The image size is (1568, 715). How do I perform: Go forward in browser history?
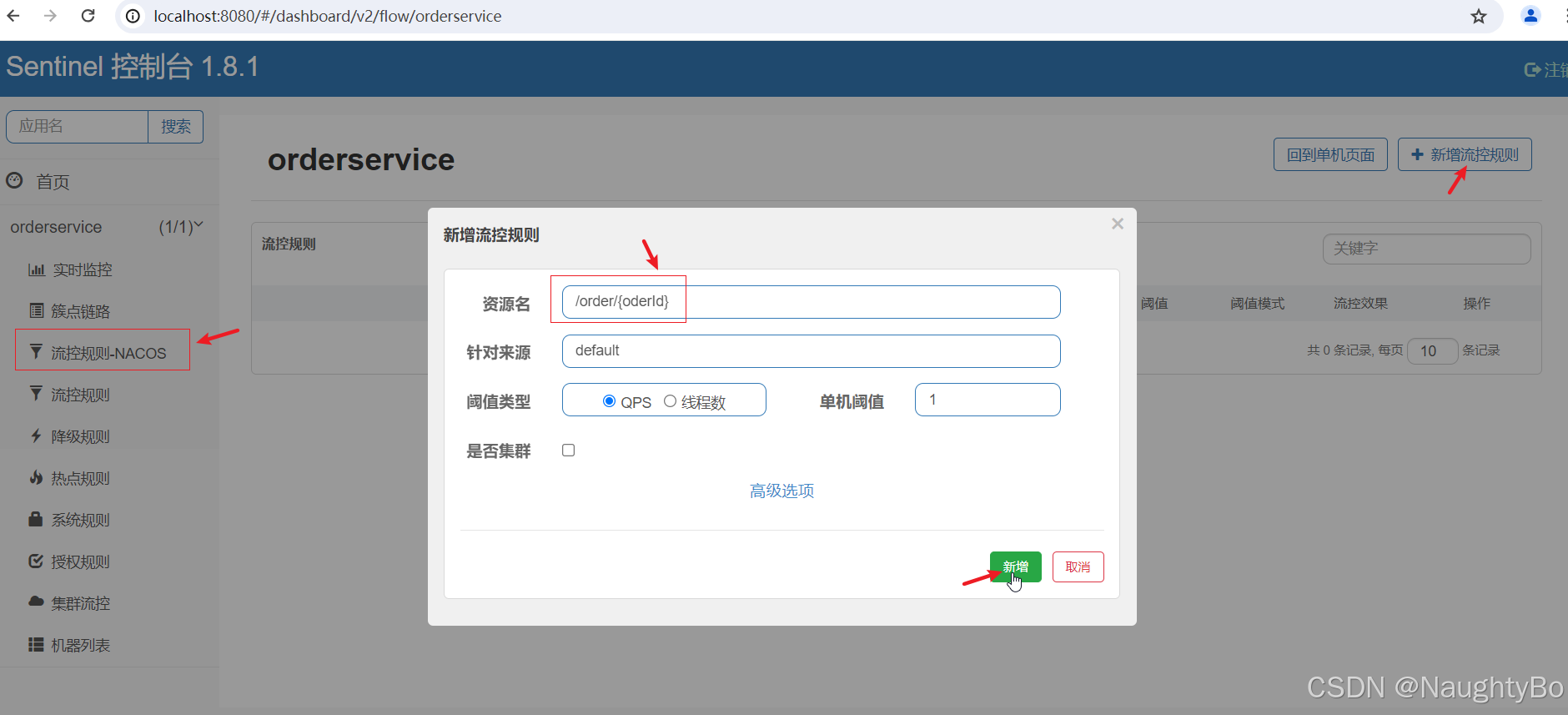[x=50, y=16]
